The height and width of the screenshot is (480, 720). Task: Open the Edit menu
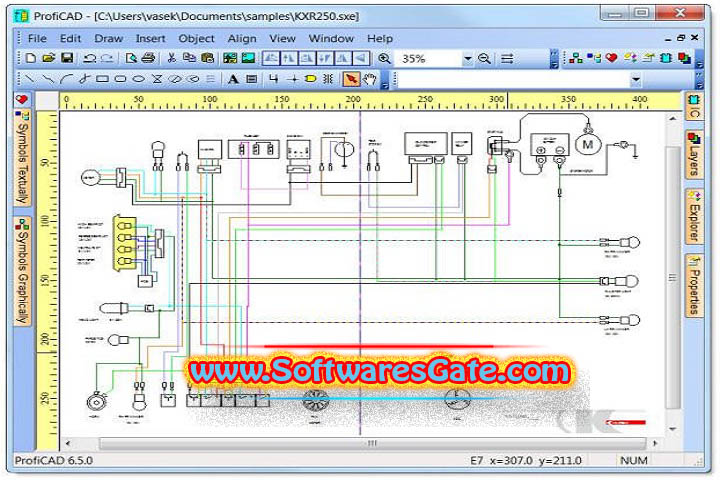click(x=70, y=39)
